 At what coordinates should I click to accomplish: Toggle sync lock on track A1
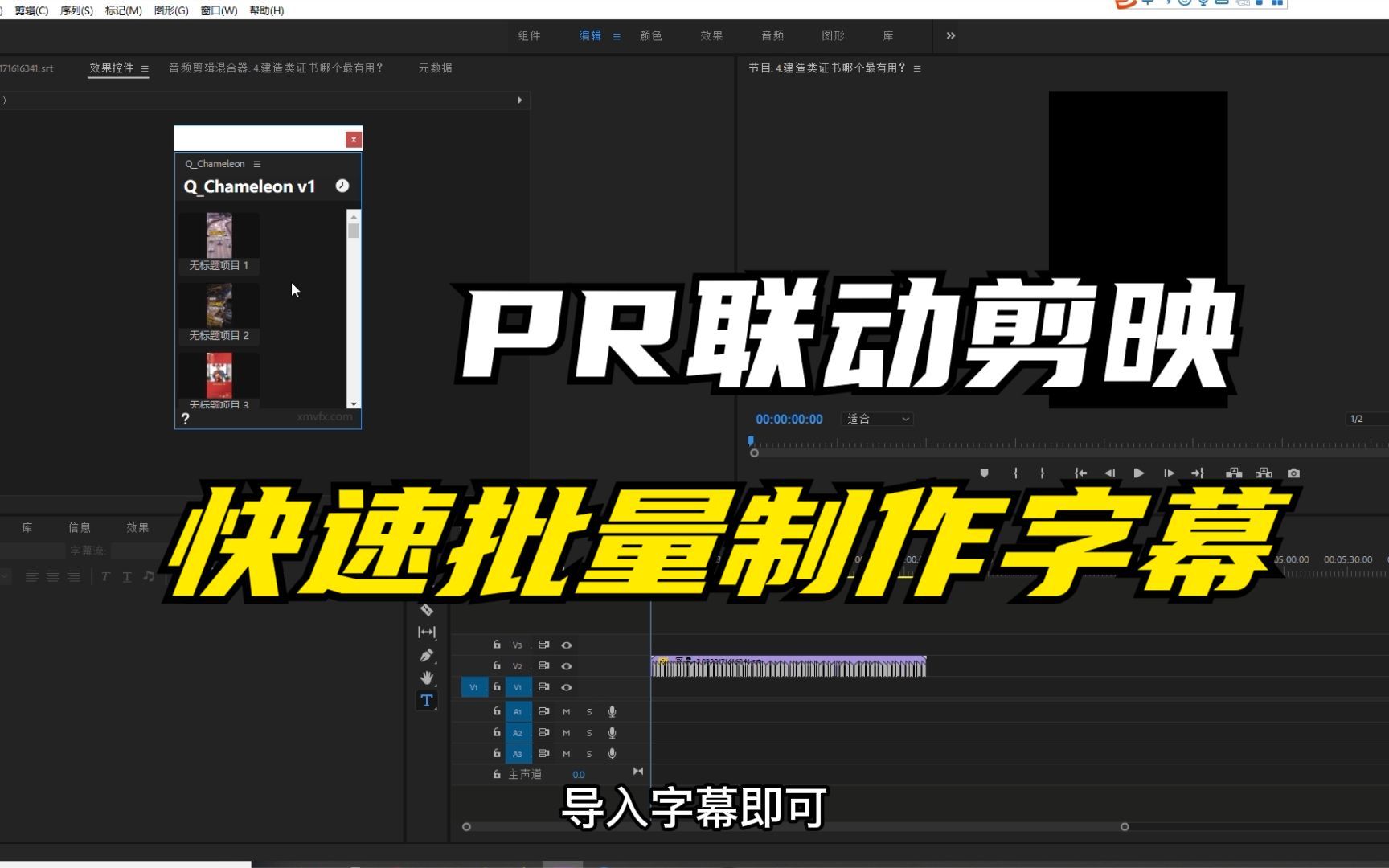[543, 711]
